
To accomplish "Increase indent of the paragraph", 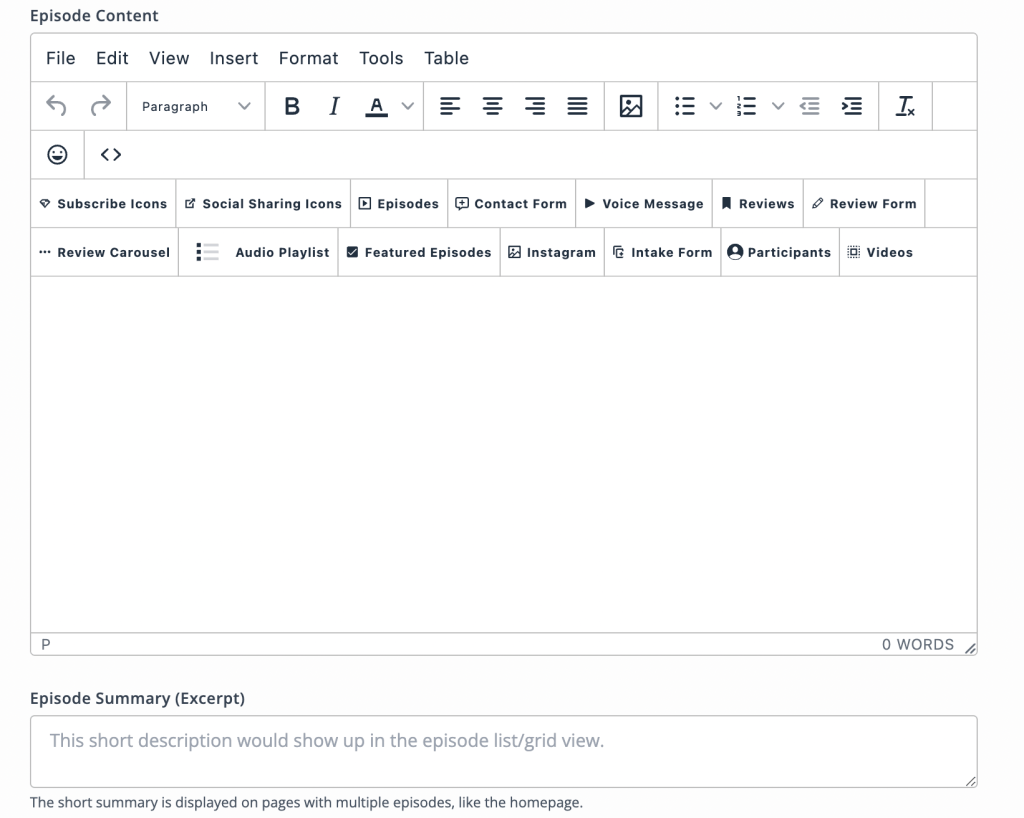I will 851,105.
